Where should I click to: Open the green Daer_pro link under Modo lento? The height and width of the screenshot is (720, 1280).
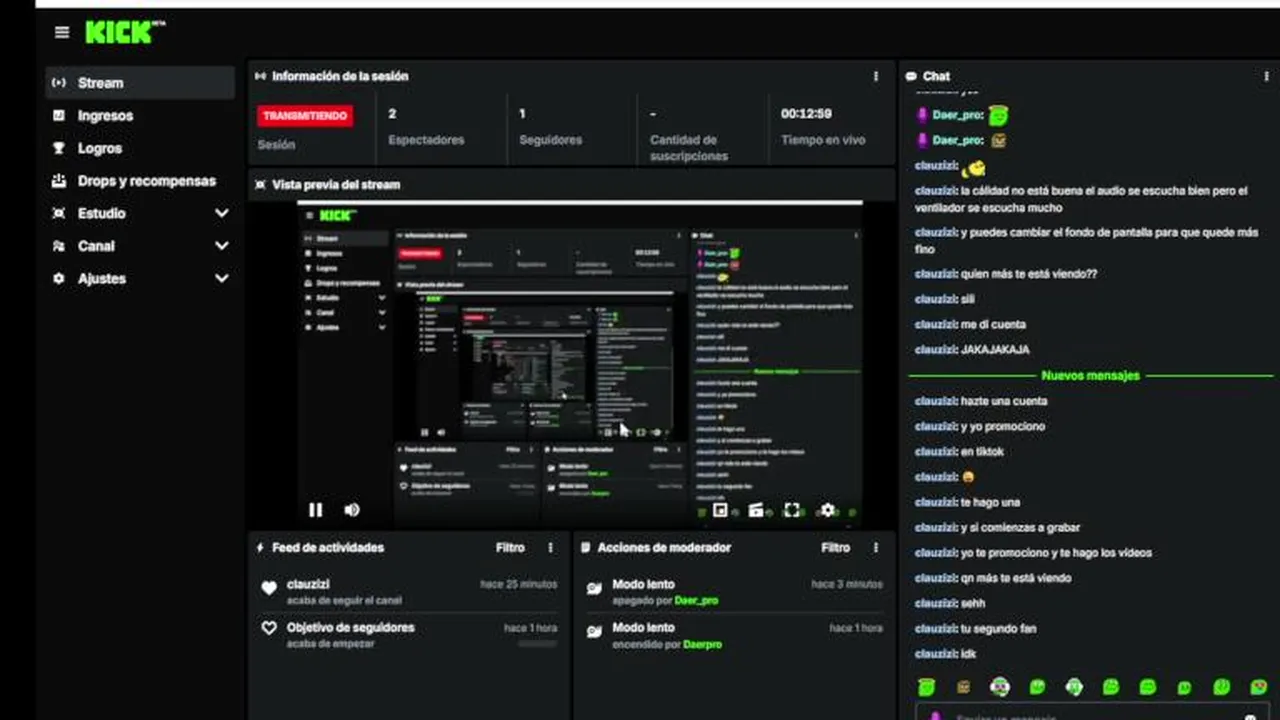(695, 601)
